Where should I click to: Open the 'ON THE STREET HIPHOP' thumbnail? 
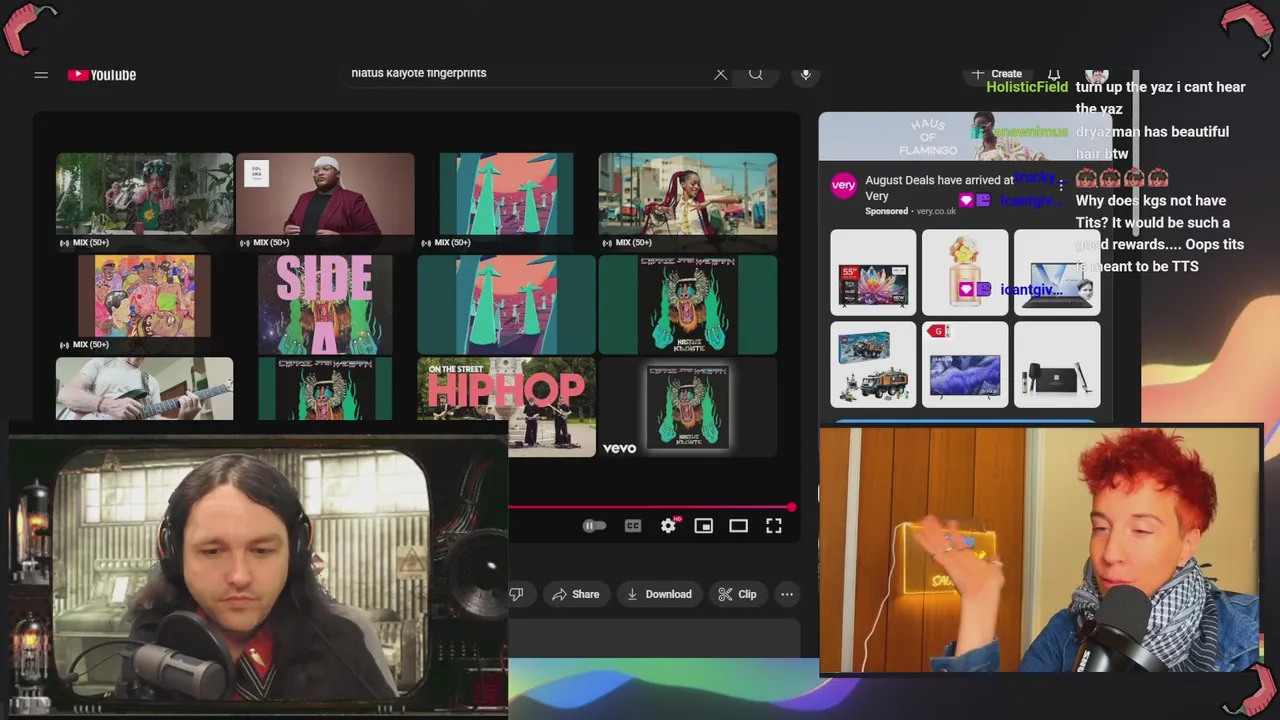pyautogui.click(x=506, y=406)
